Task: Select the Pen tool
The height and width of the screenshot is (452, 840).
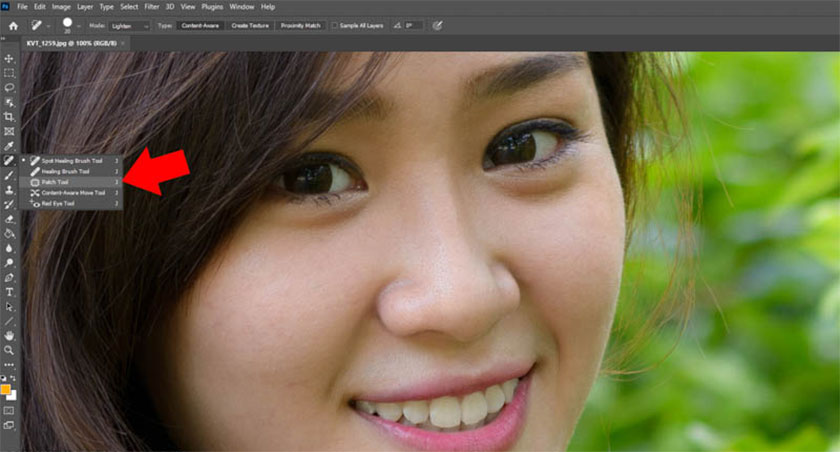Action: (x=9, y=277)
